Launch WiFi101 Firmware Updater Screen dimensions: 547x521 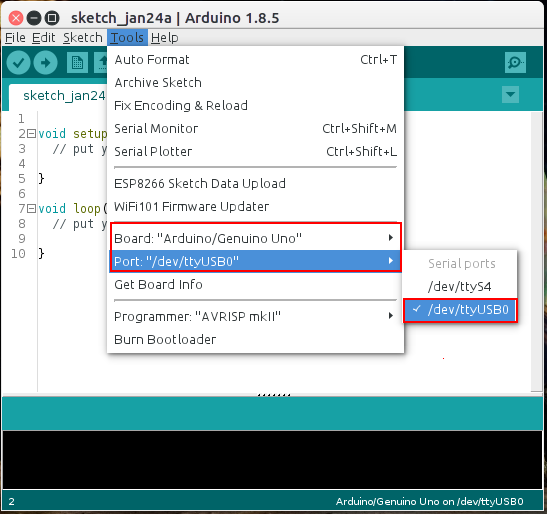[x=255, y=207]
